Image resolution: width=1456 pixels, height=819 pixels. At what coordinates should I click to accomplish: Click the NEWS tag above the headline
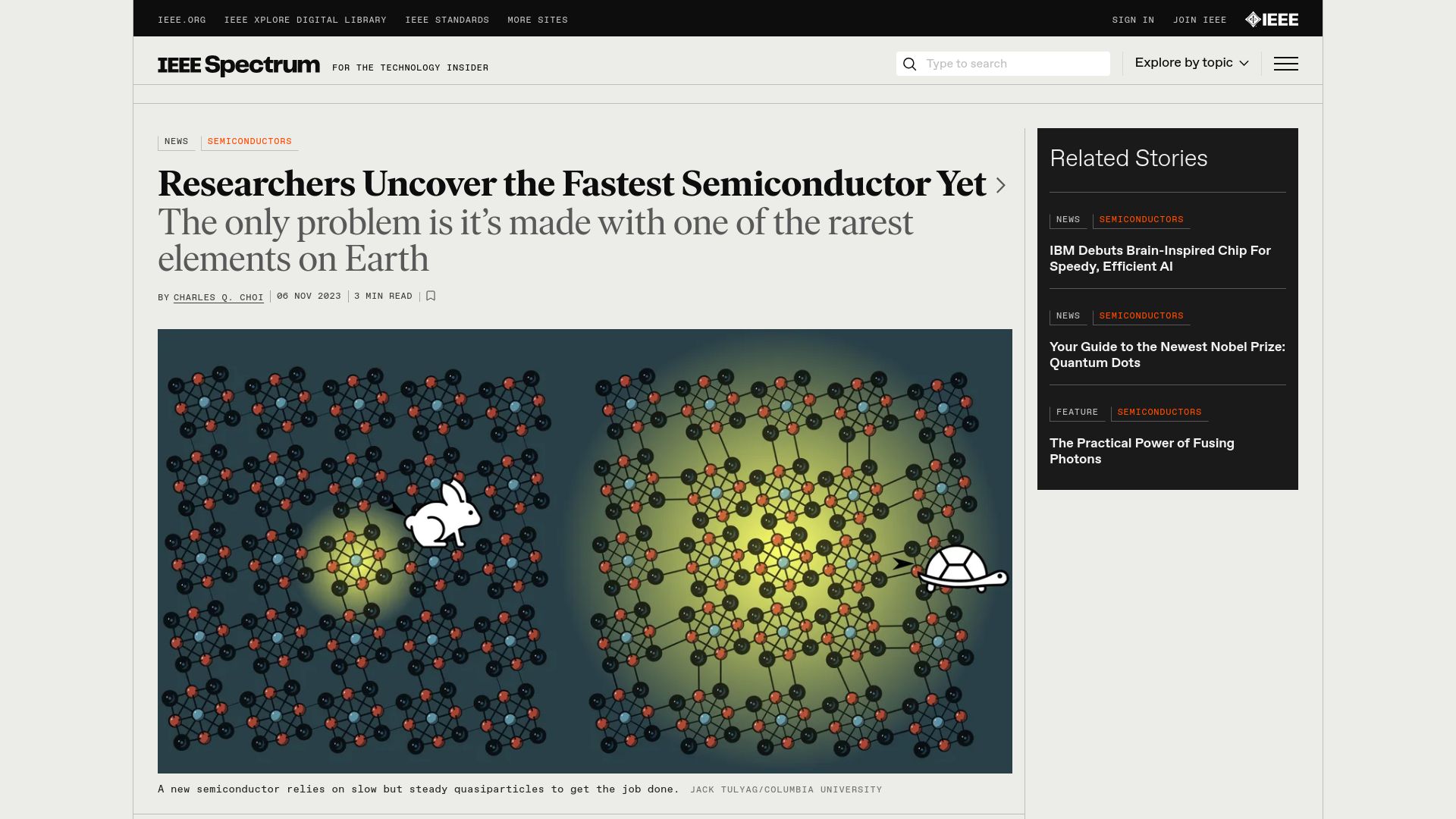tap(176, 142)
